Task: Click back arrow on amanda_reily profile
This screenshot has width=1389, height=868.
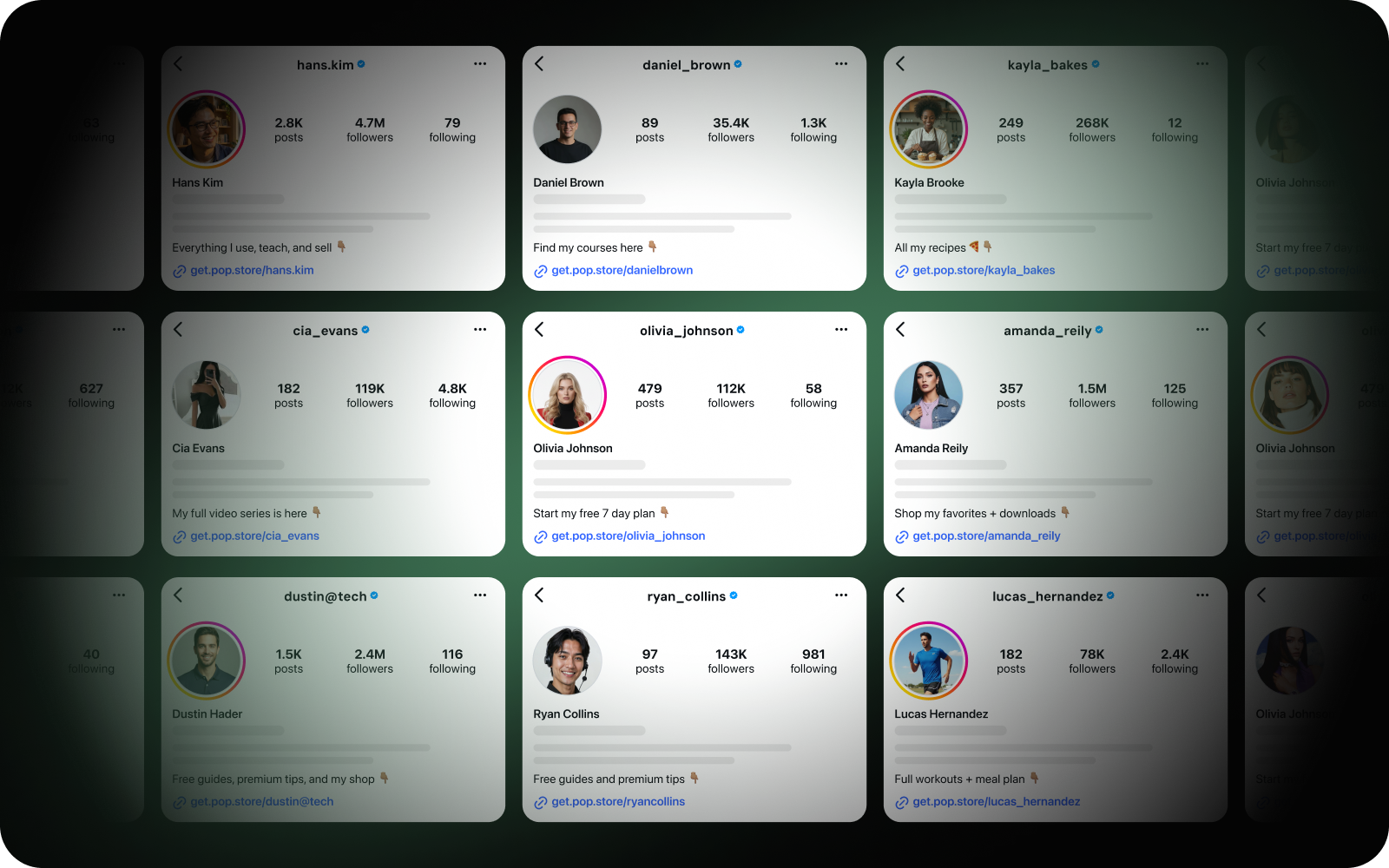Action: click(x=900, y=329)
